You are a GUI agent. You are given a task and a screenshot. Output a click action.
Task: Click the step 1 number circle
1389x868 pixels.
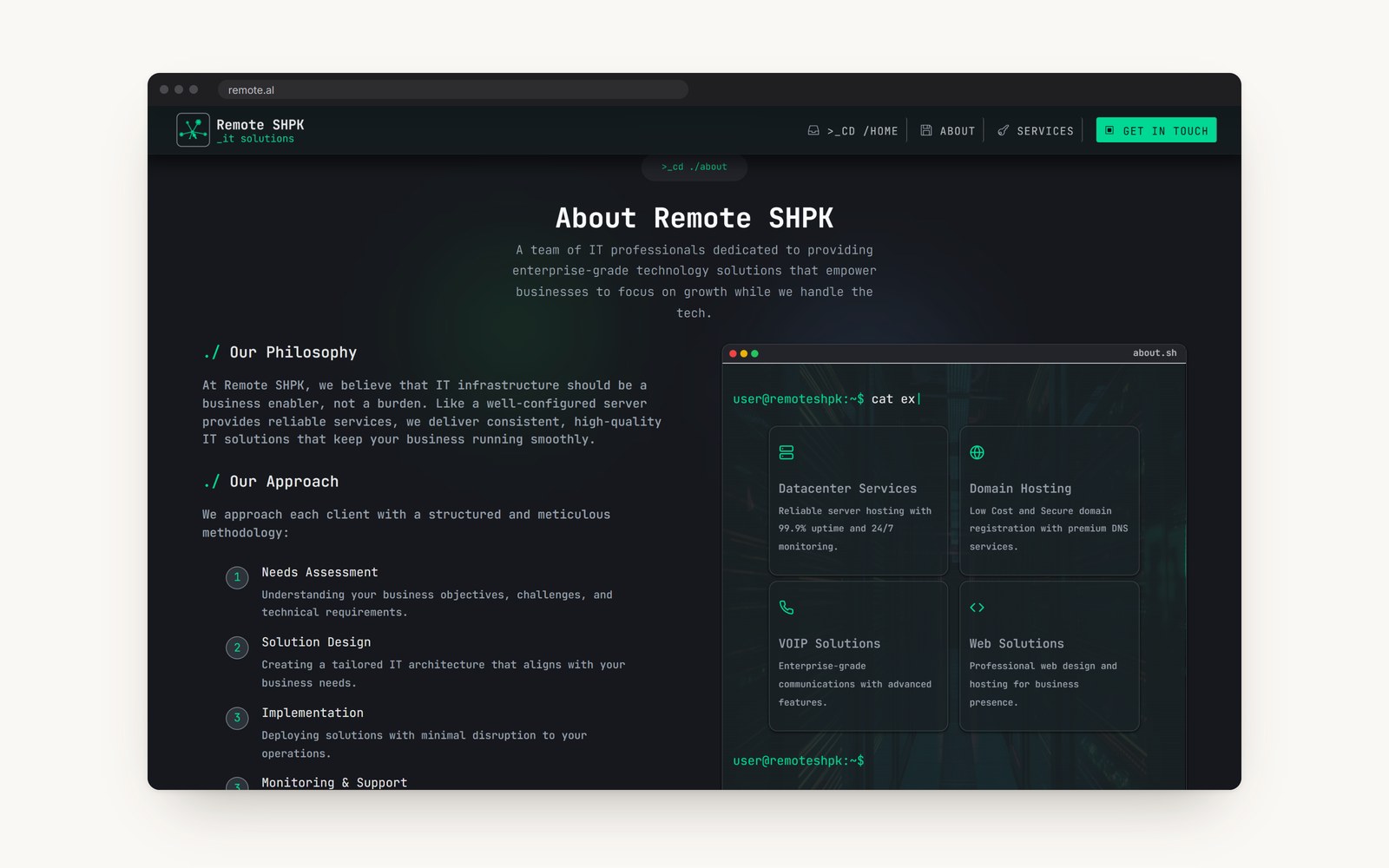[x=237, y=577]
